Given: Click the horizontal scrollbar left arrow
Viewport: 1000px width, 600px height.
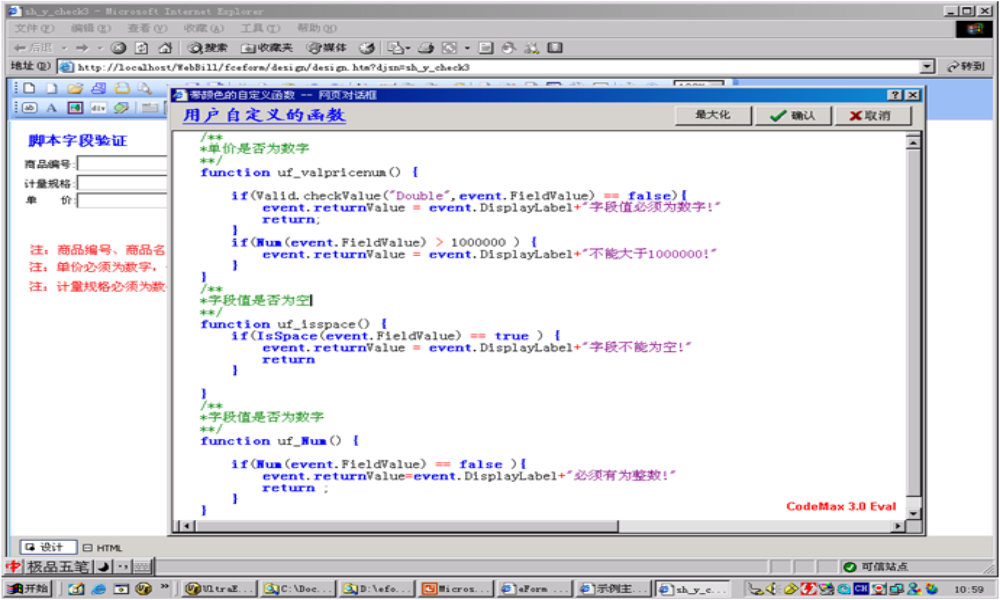Looking at the screenshot, I should click(187, 526).
